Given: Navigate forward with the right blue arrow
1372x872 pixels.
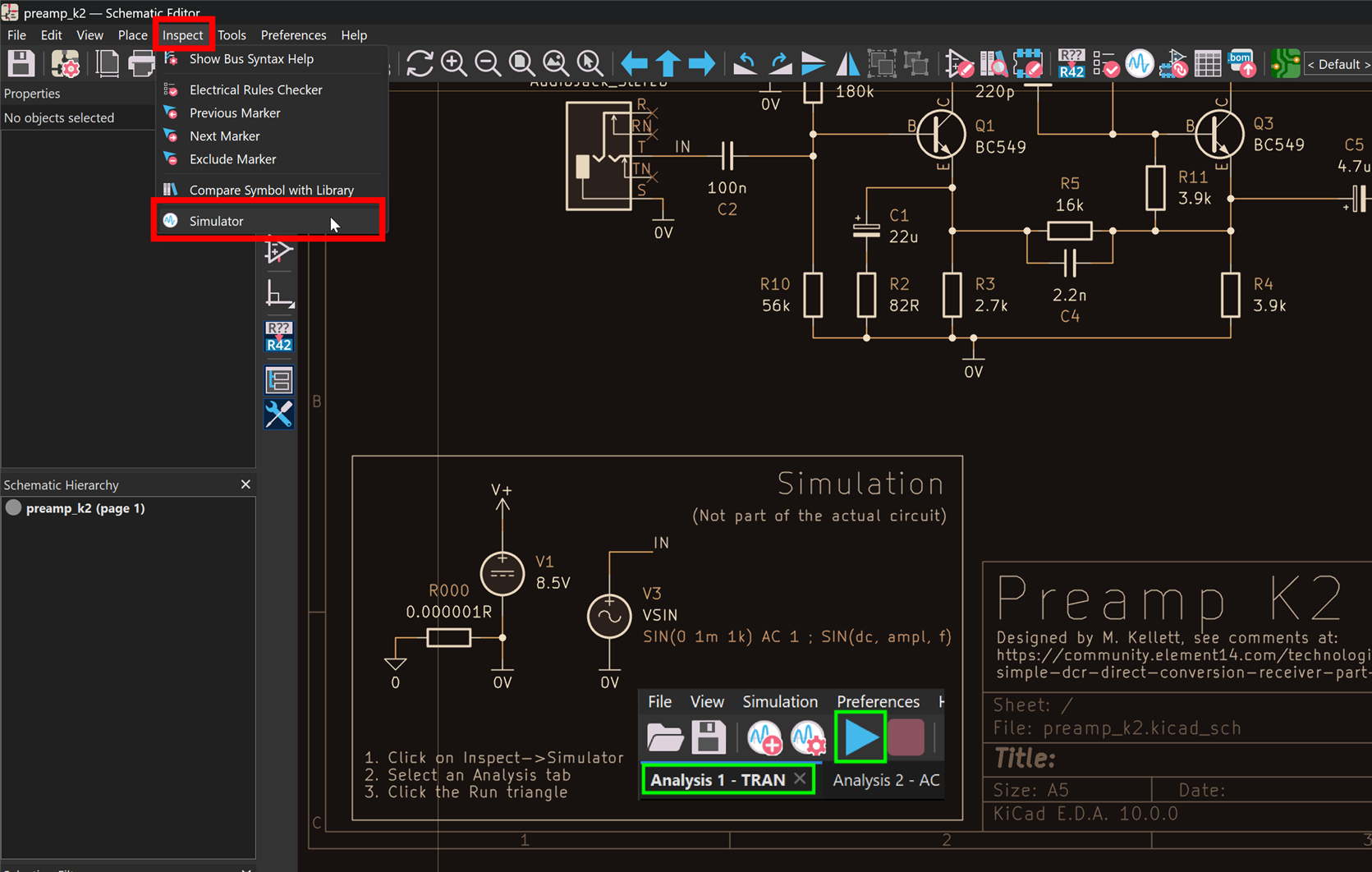Looking at the screenshot, I should tap(702, 63).
